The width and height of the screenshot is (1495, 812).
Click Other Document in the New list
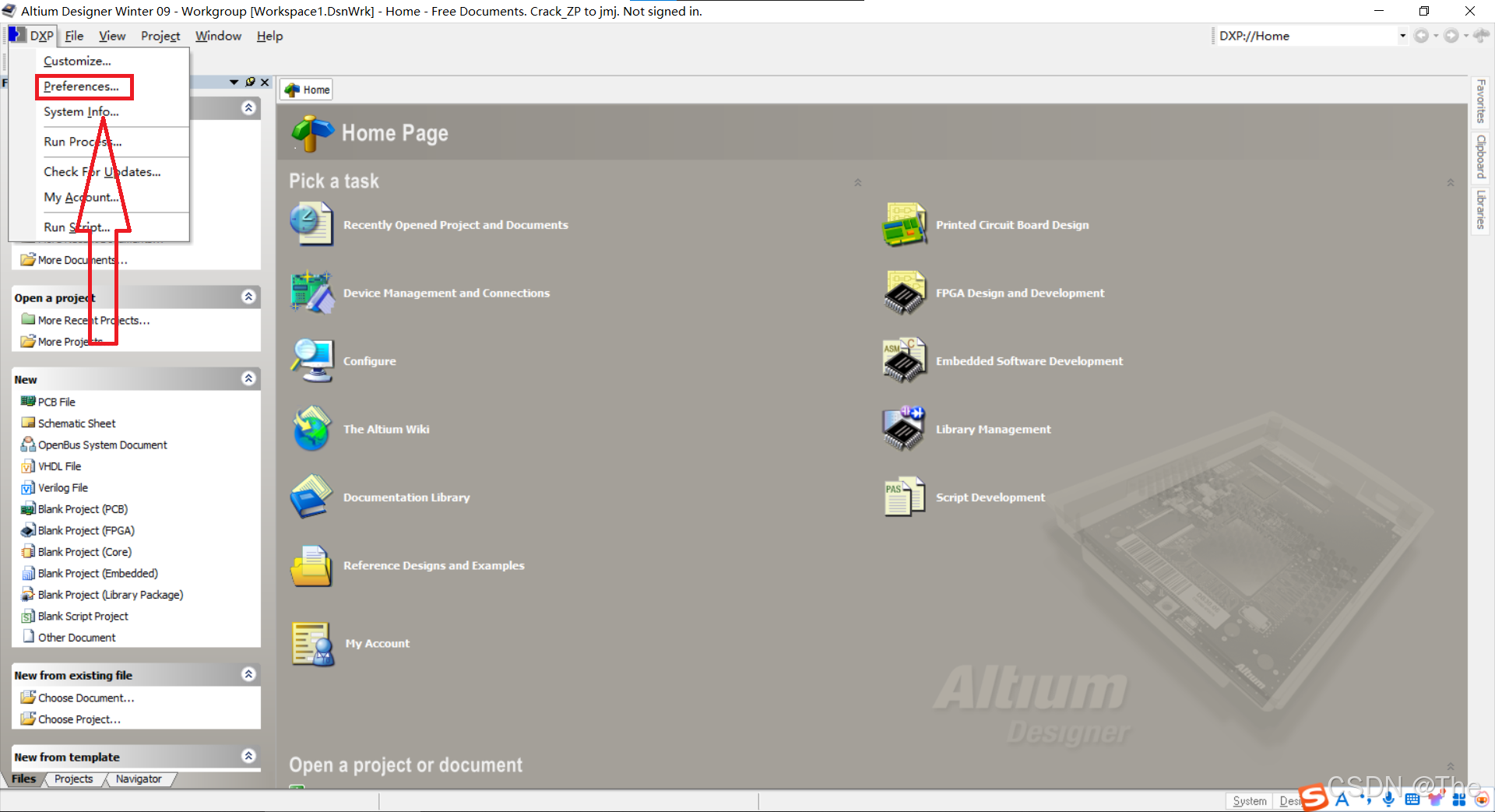(76, 638)
